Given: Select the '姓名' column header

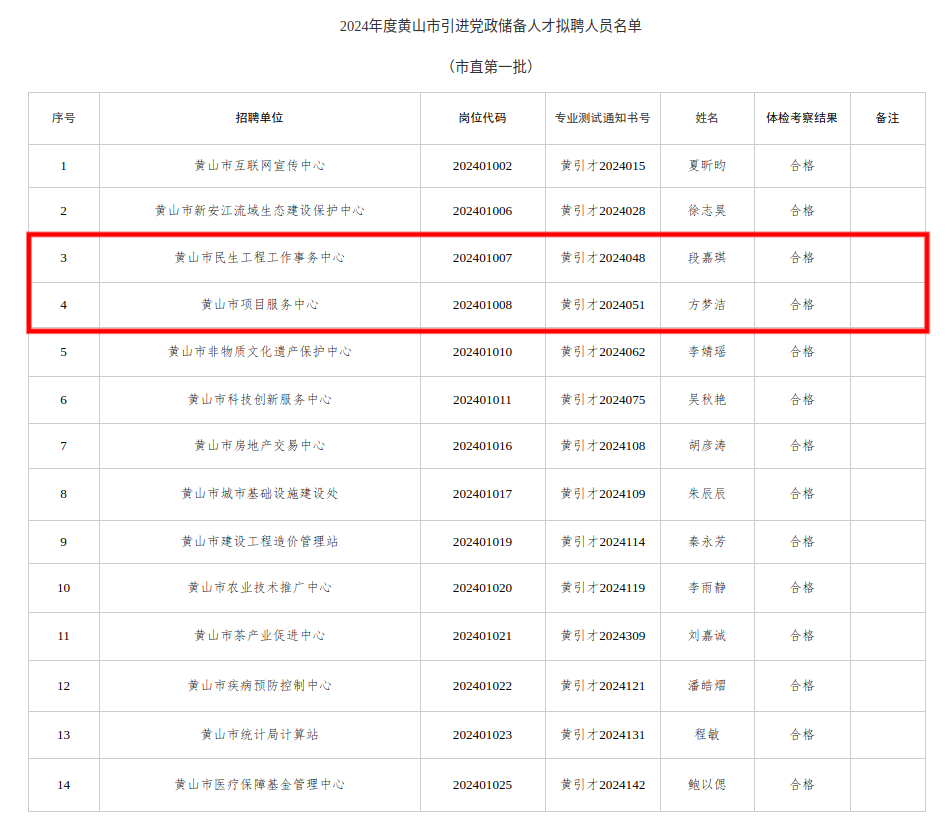Looking at the screenshot, I should [707, 118].
